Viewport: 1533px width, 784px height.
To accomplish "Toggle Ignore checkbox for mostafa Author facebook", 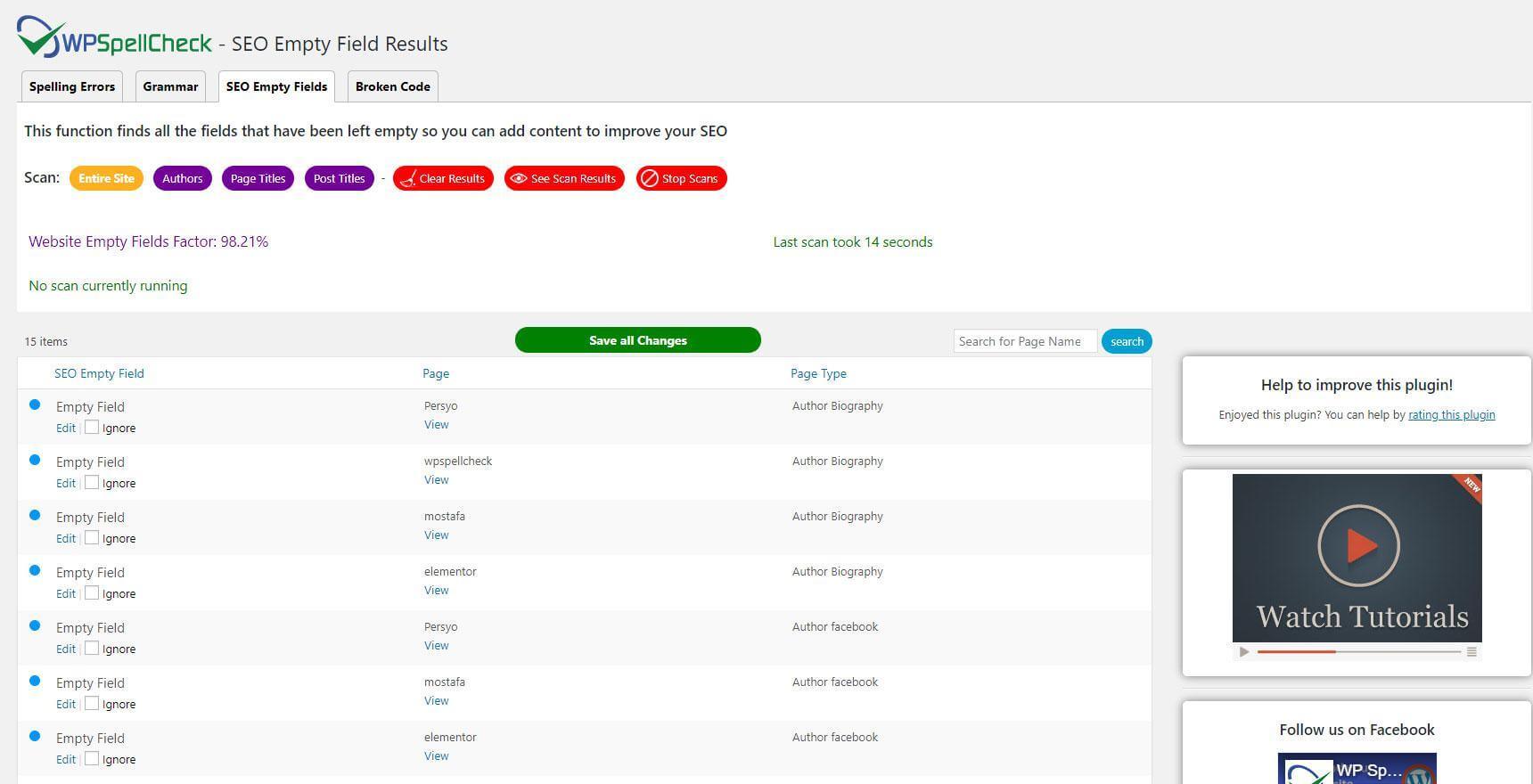I will coord(92,703).
